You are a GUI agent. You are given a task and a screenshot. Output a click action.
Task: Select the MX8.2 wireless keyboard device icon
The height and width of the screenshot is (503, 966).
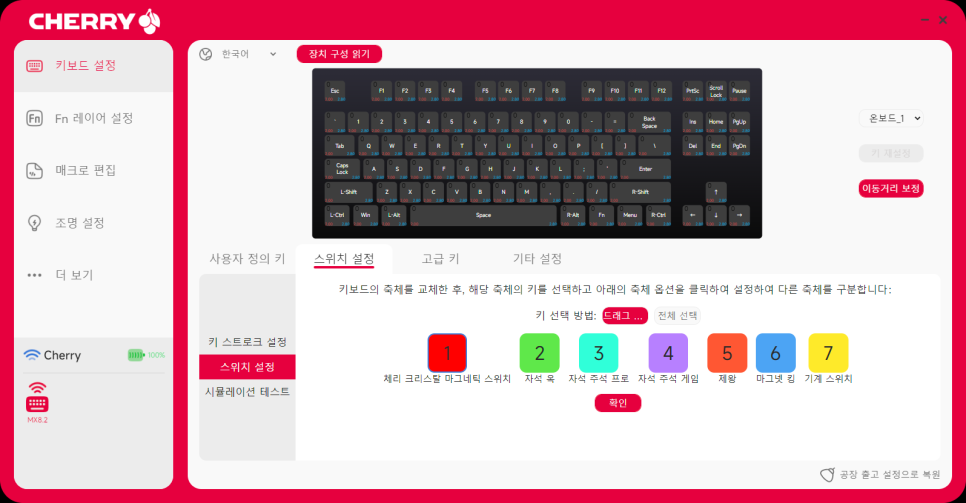pos(37,397)
